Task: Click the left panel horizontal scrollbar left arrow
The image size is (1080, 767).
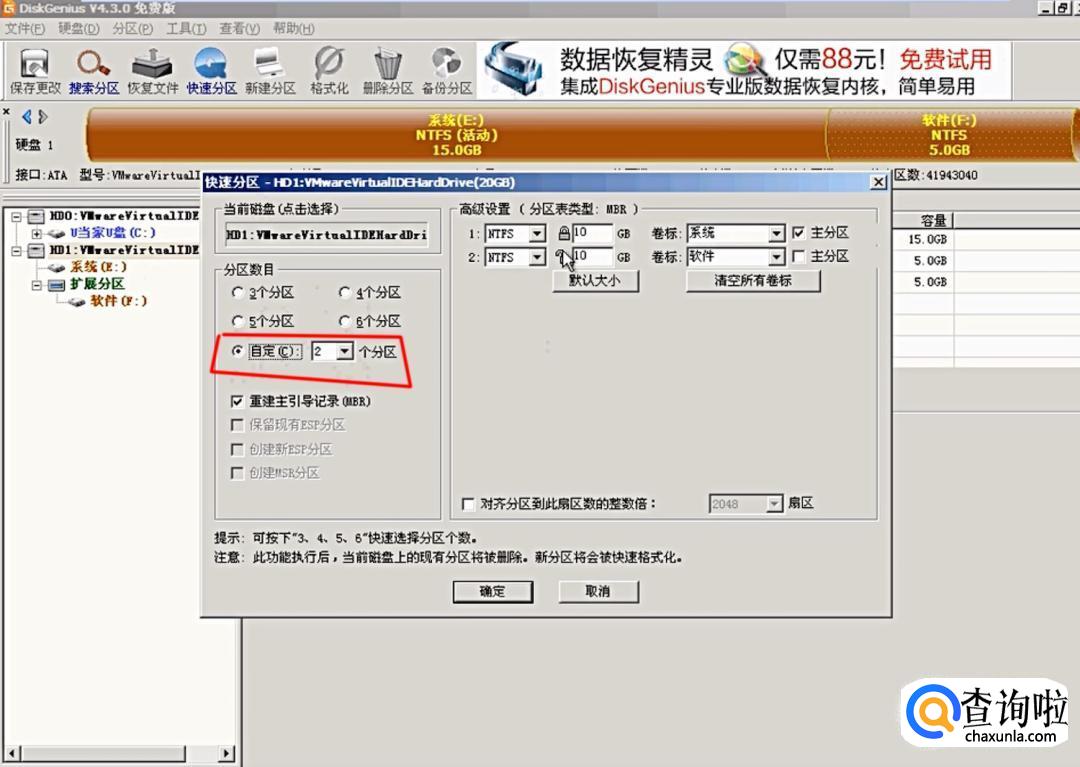Action: tap(11, 753)
